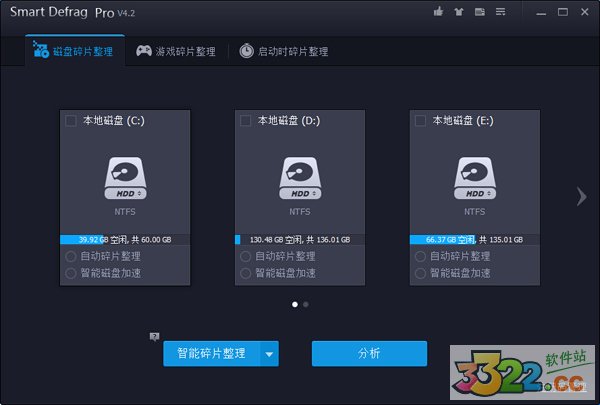Click the clock icon for boot defrag
Viewport: 600px width, 405px height.
click(x=246, y=51)
